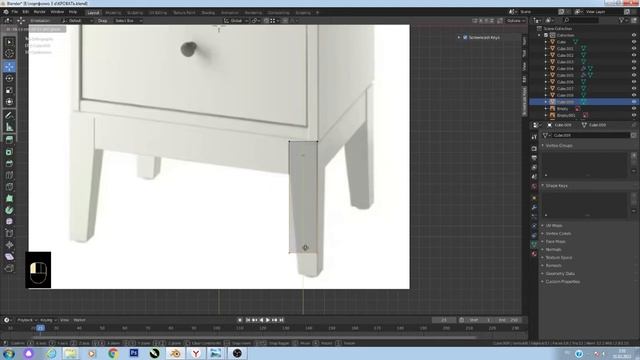This screenshot has width=640, height=360.
Task: Open the World properties tab
Action: click(534, 187)
